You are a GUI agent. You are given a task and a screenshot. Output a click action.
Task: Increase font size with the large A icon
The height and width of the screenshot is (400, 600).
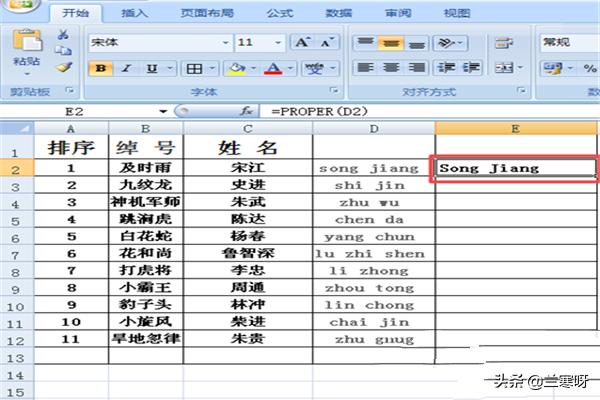[303, 42]
